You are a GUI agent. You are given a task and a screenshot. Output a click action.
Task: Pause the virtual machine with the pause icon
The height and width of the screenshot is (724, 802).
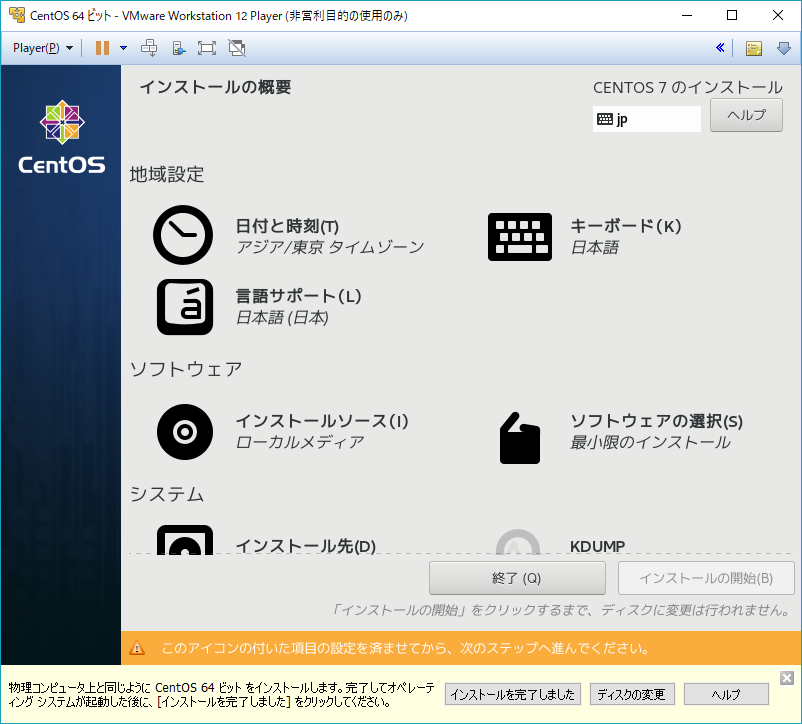(102, 48)
